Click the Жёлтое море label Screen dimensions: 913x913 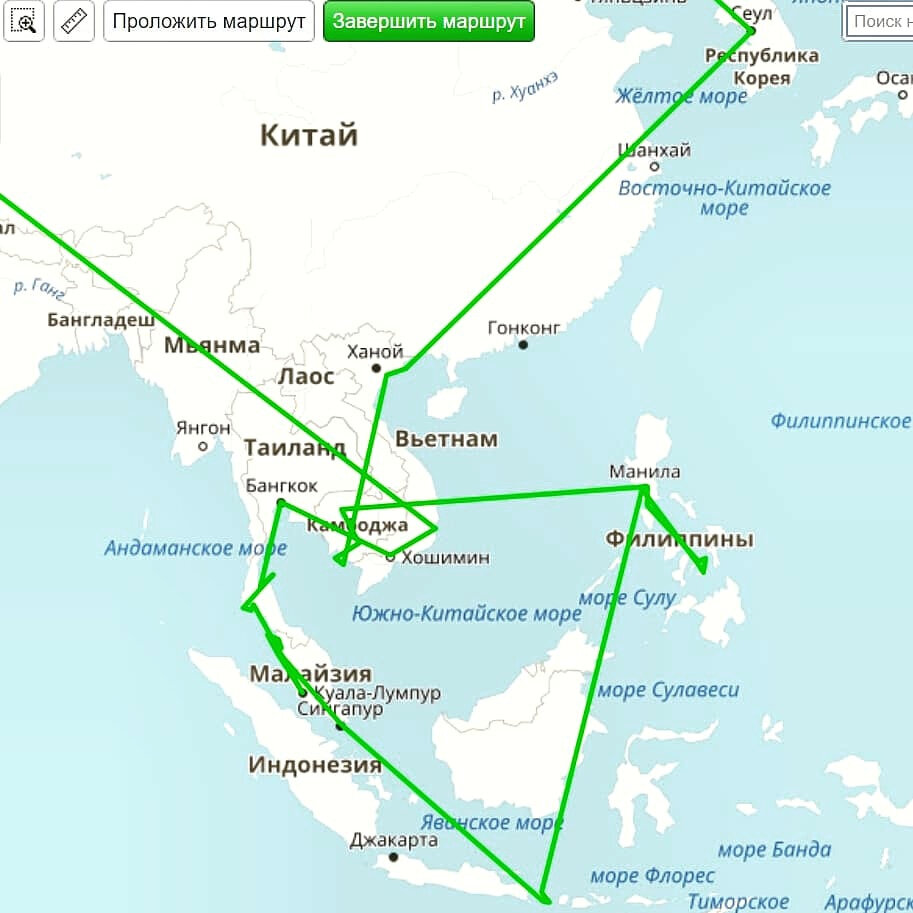[681, 96]
